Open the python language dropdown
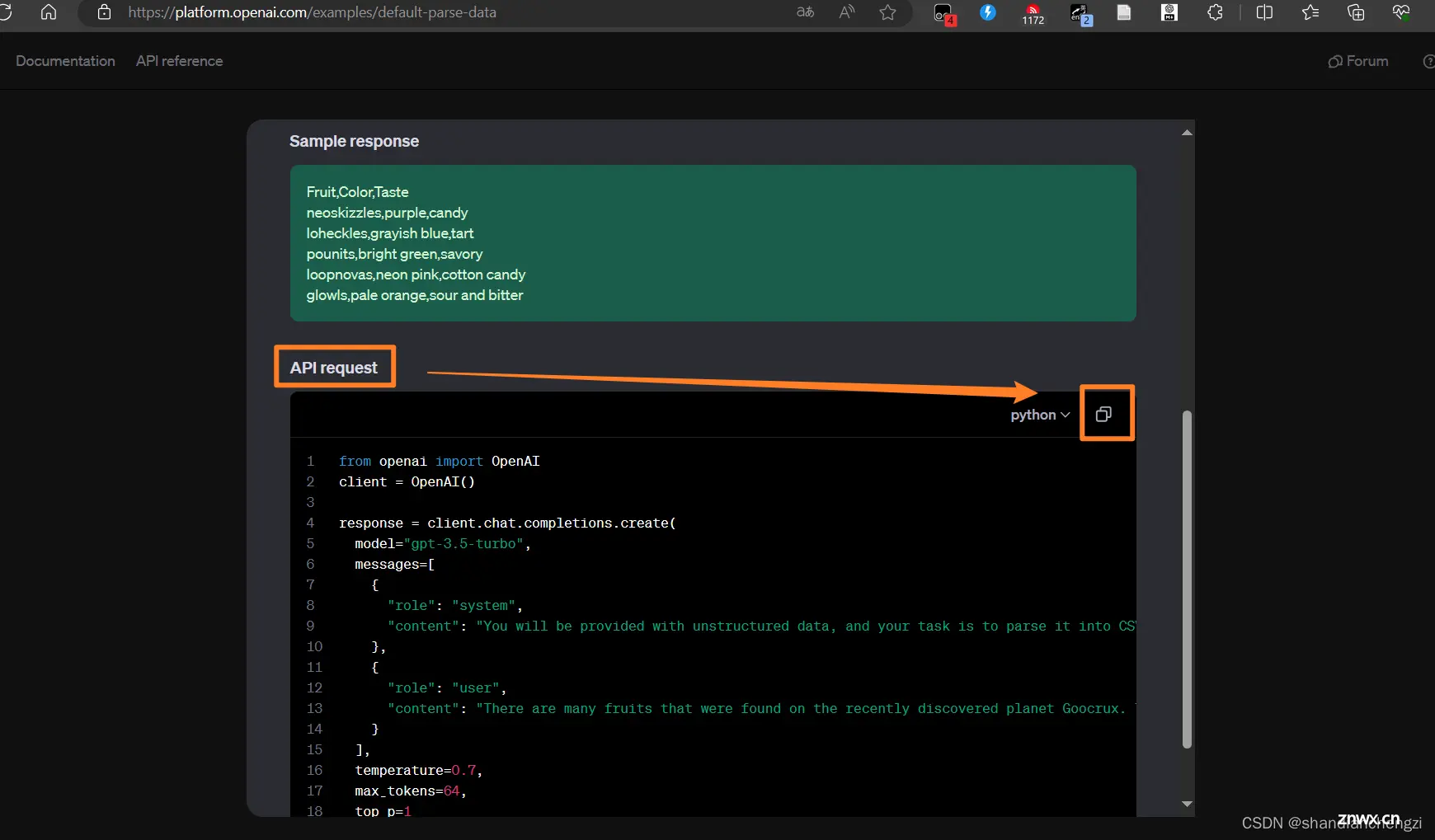Image resolution: width=1435 pixels, height=840 pixels. tap(1040, 415)
